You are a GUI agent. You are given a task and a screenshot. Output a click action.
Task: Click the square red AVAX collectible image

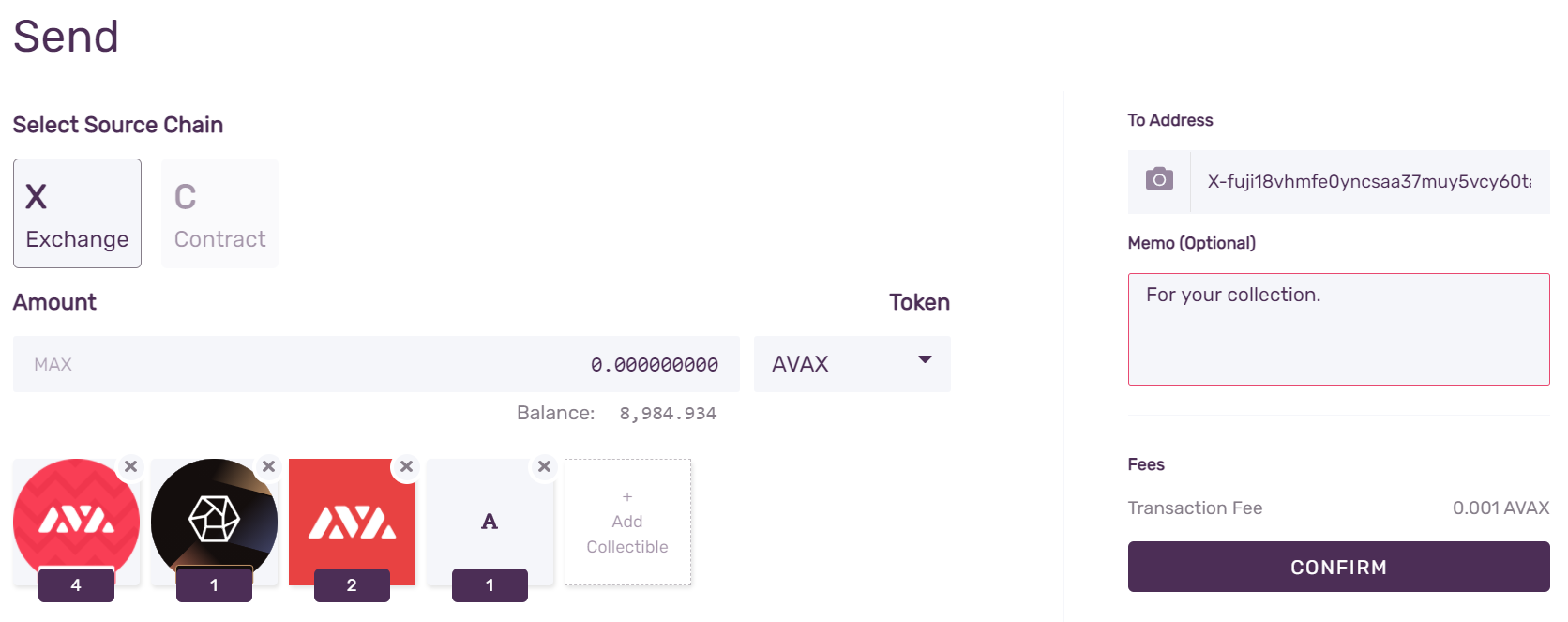tap(352, 522)
